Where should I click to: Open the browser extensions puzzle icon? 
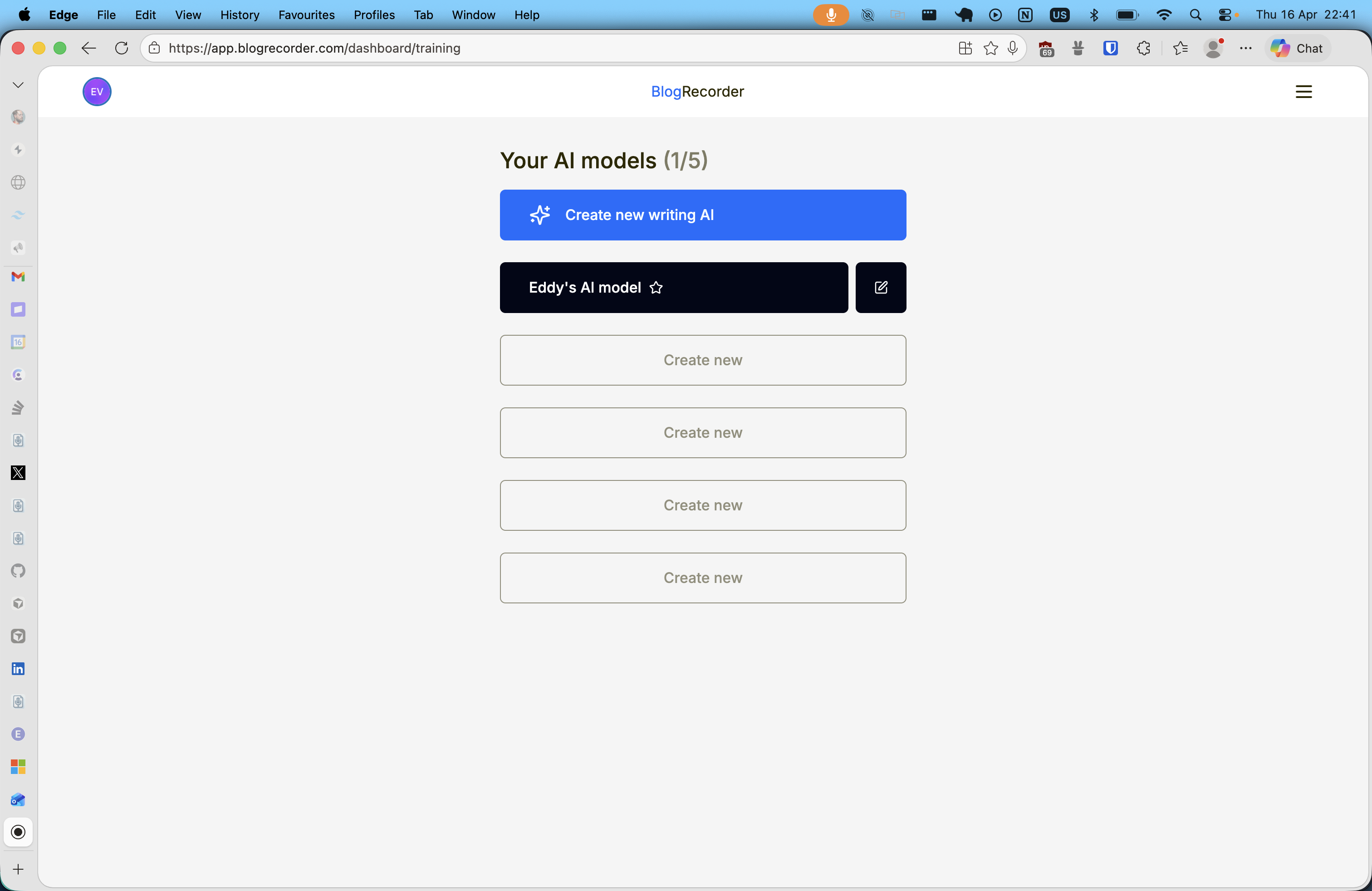pyautogui.click(x=1144, y=49)
